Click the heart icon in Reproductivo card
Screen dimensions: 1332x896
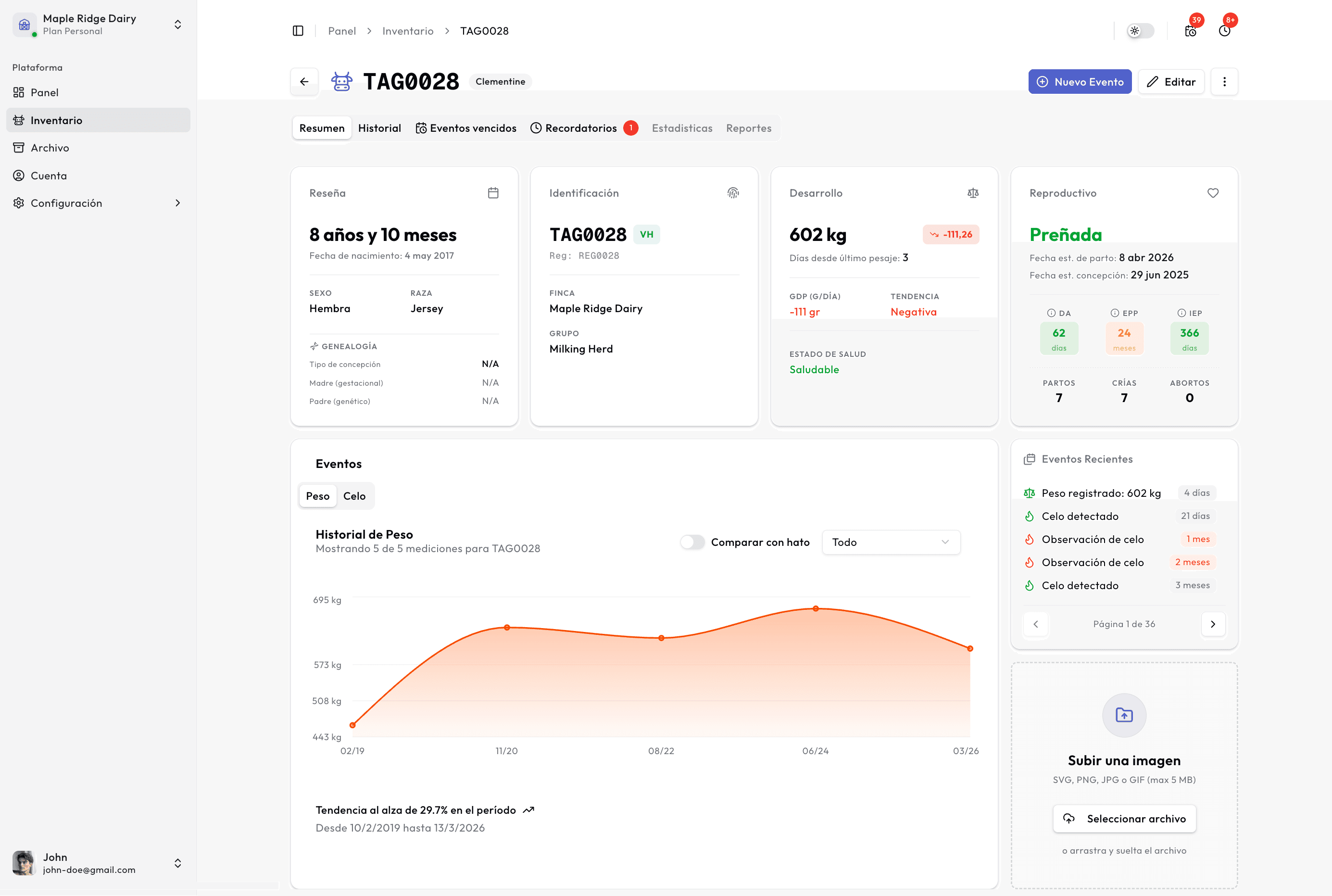coord(1213,193)
